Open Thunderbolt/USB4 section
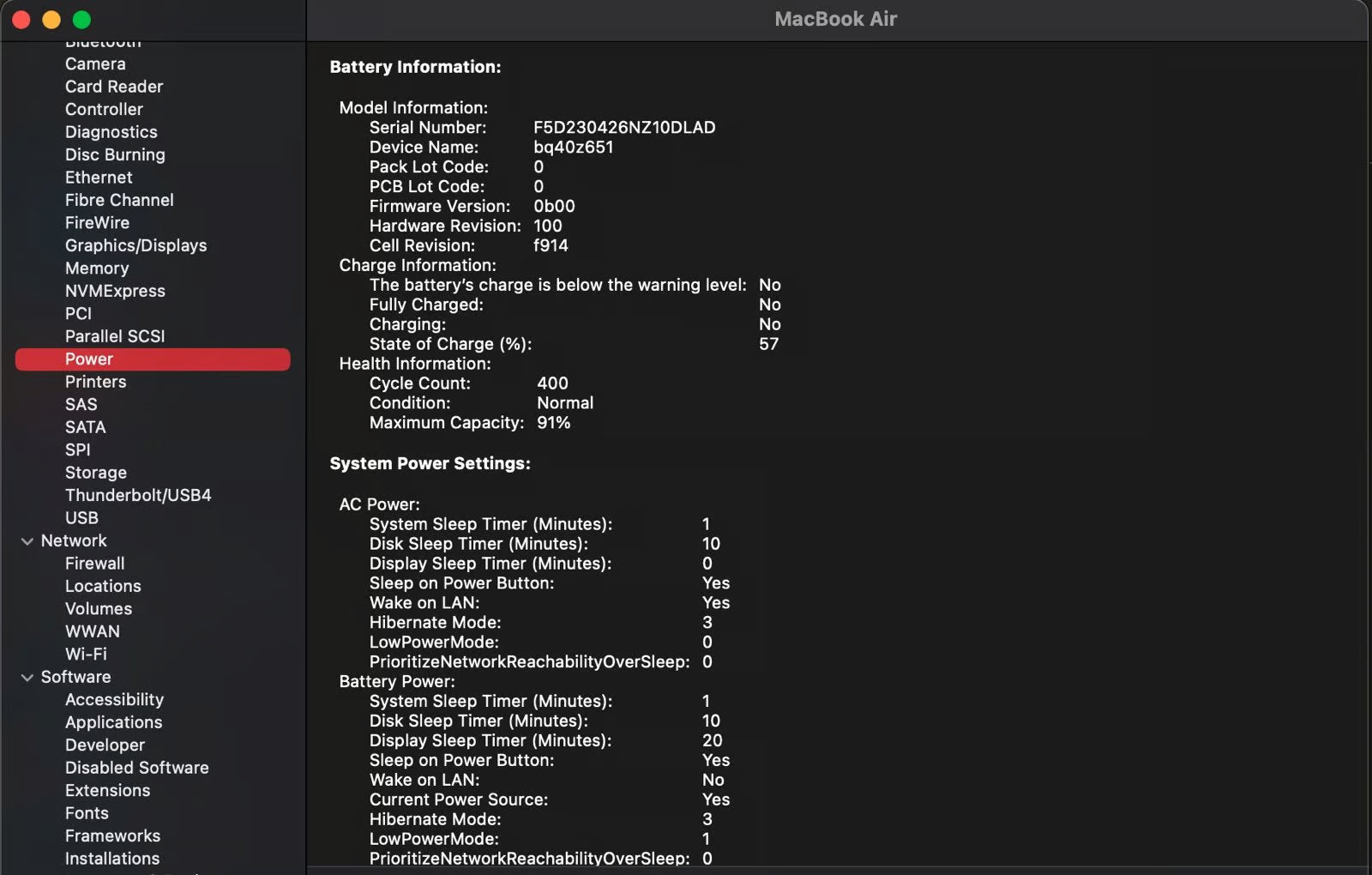This screenshot has height=875, width=1372. [x=138, y=495]
